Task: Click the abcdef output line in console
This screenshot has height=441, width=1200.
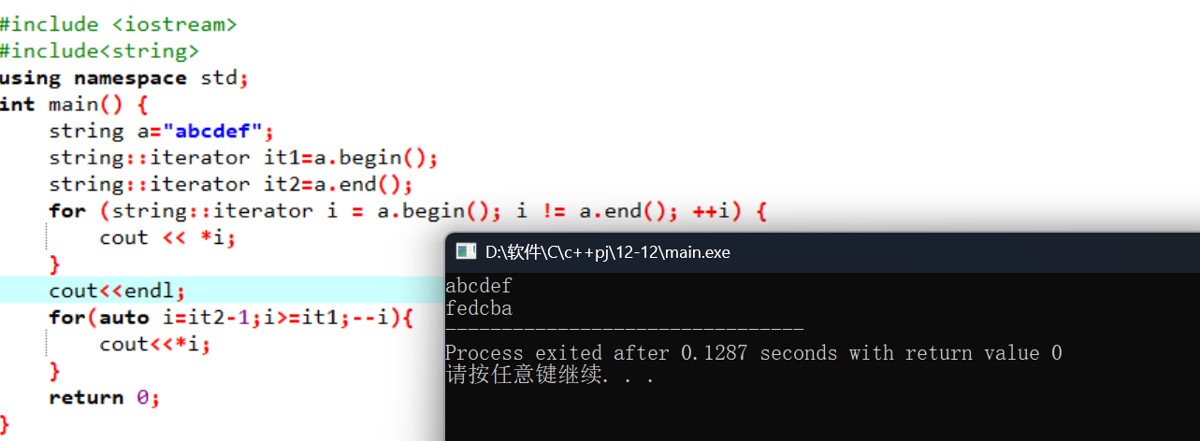Action: 479,287
